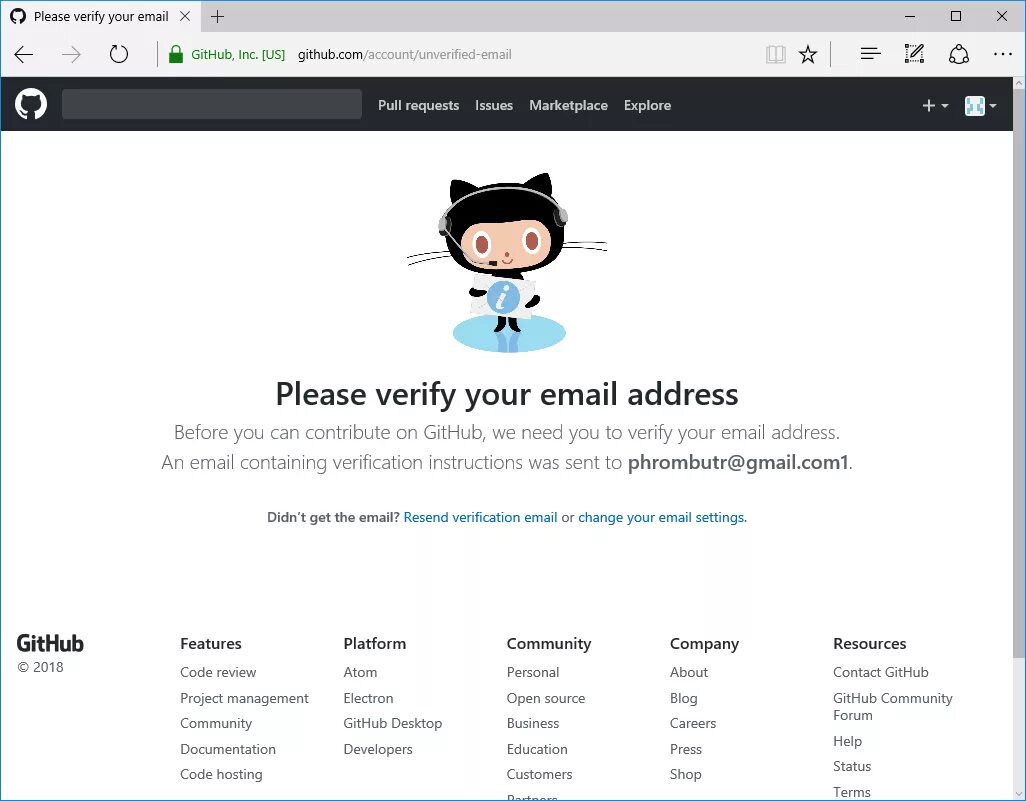Open Explore in the header

click(x=647, y=105)
